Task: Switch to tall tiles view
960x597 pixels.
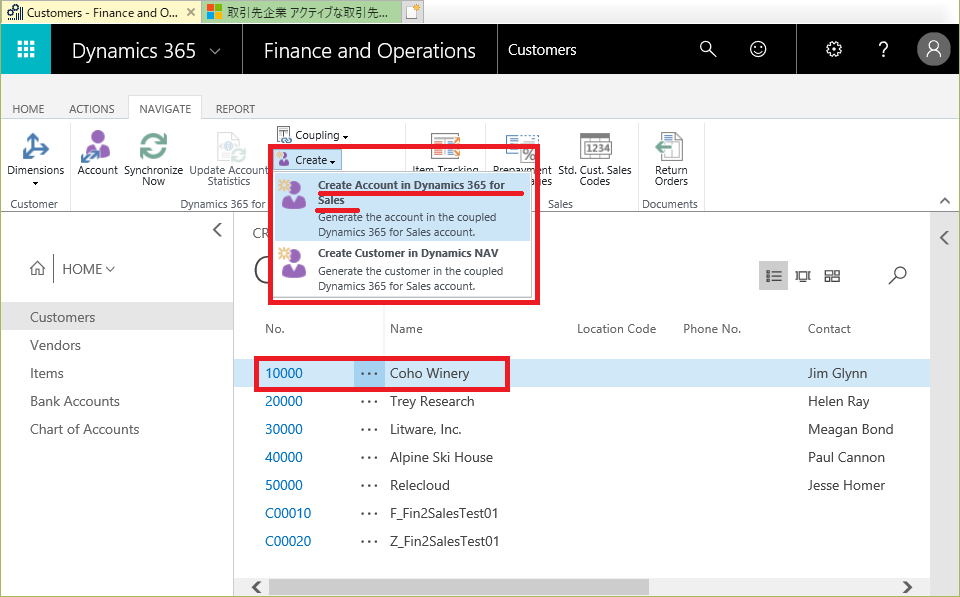Action: [803, 276]
